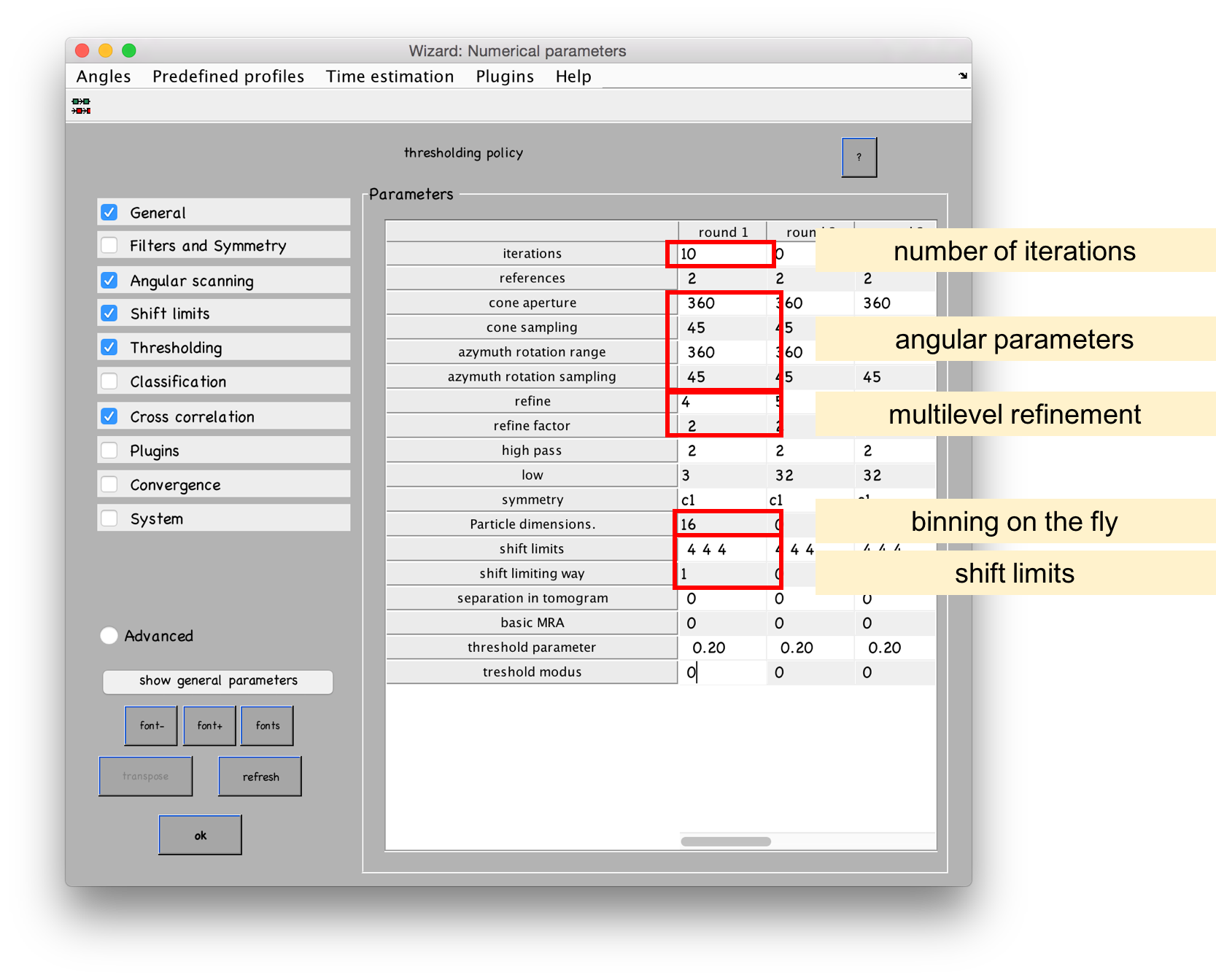The height and width of the screenshot is (980, 1216).
Task: Toggle the Classification checkbox
Action: pyautogui.click(x=109, y=381)
